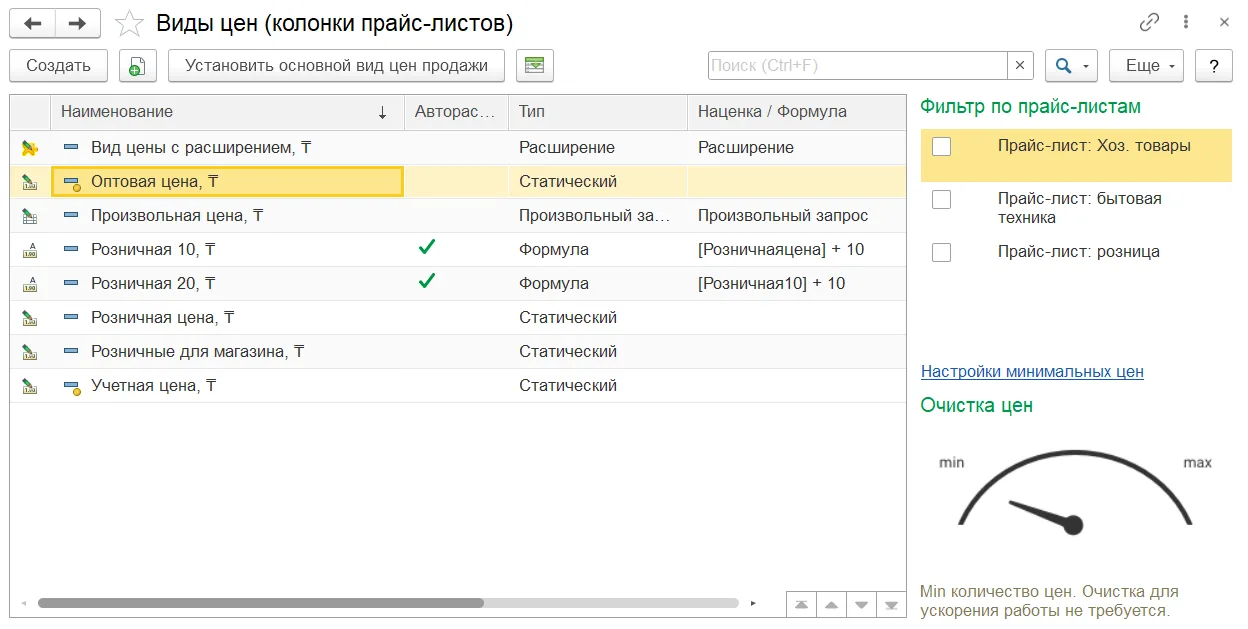Select the Розничные для магазина row
Screen dimensions: 1248x629
point(458,352)
